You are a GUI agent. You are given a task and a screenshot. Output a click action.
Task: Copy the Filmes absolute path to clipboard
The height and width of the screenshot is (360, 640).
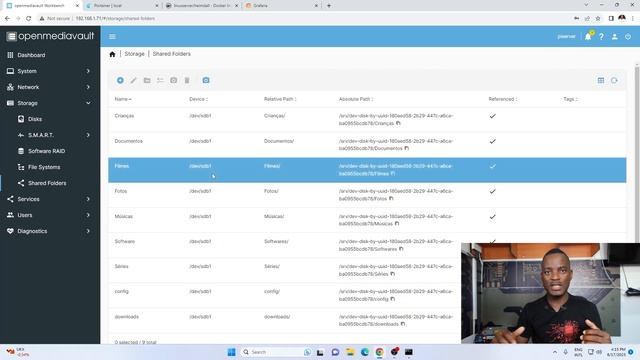coord(393,173)
